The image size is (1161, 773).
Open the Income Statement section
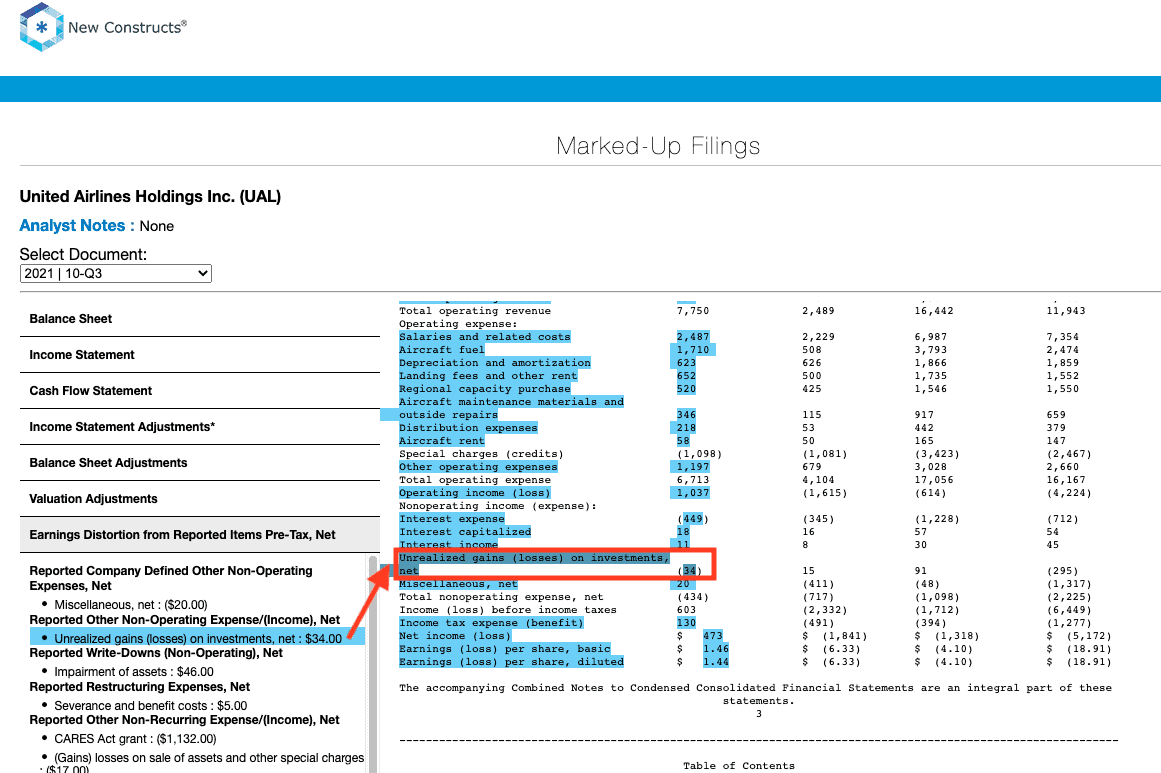(200, 355)
